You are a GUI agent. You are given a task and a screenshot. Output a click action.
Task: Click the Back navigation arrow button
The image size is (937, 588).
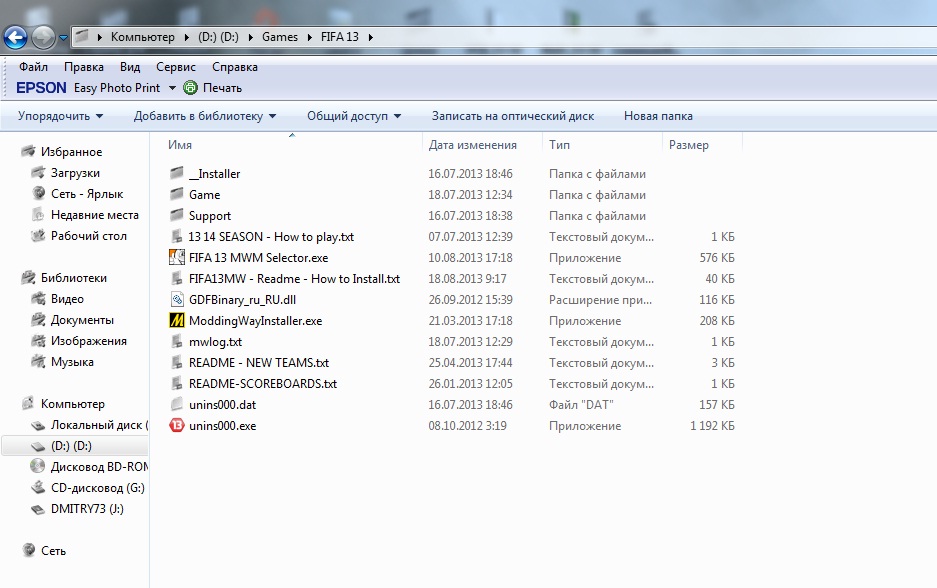point(16,38)
